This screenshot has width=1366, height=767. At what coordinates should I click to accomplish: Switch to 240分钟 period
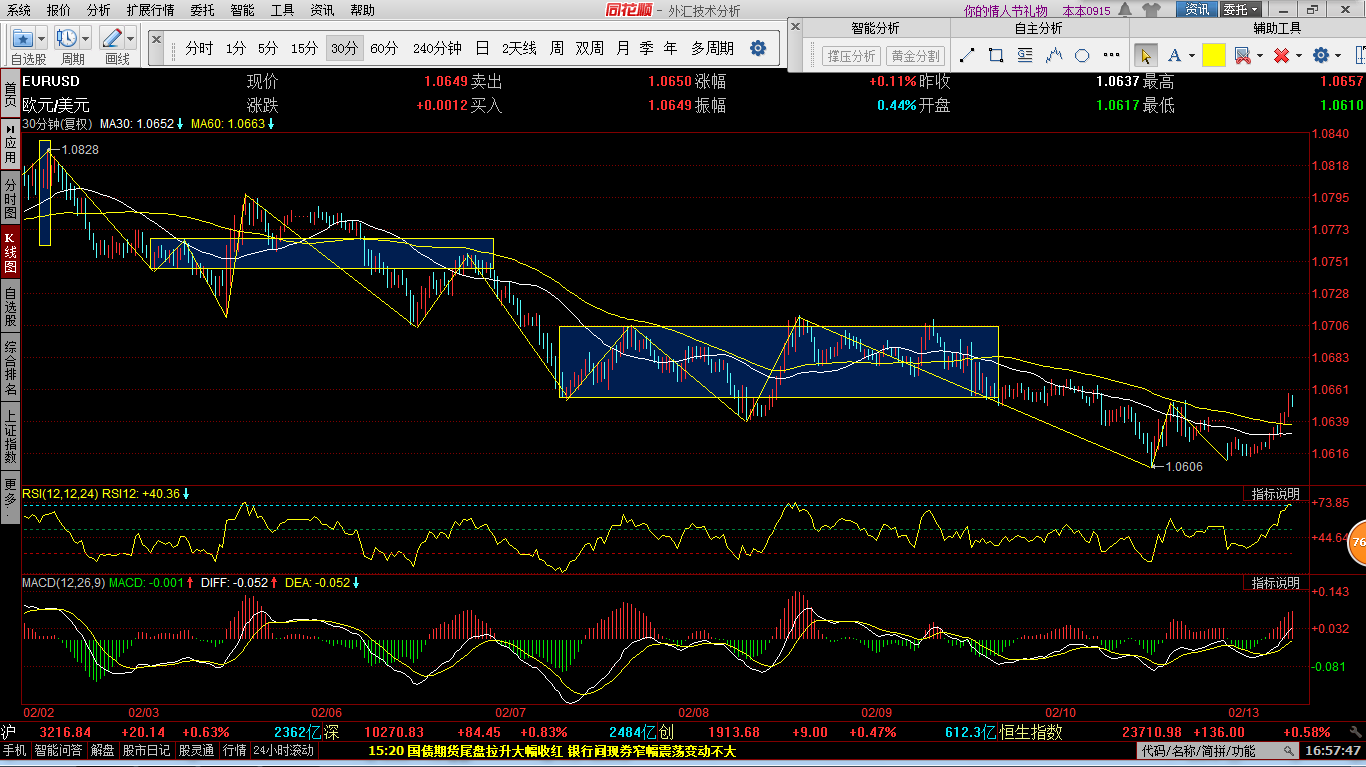pyautogui.click(x=437, y=48)
